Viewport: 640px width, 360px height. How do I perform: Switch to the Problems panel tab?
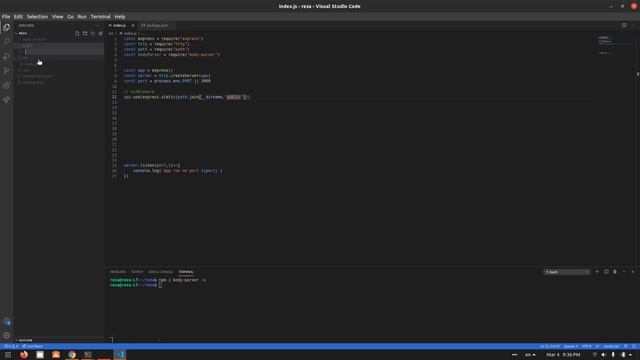tap(118, 272)
